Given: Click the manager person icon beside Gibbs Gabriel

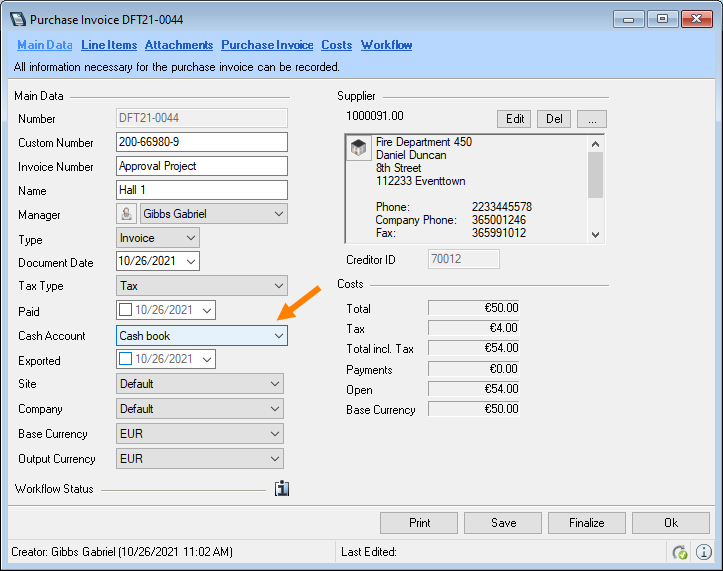Looking at the screenshot, I should point(127,214).
